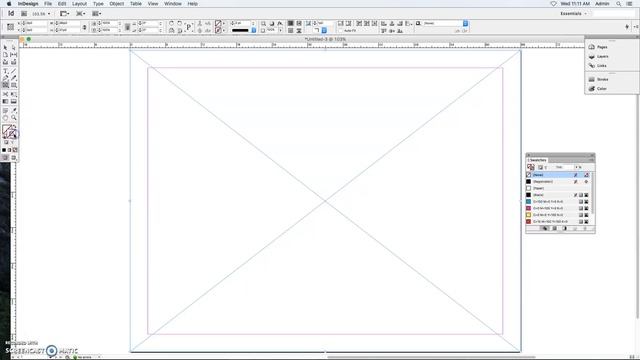Select the Rectangle Frame tool
Viewport: 640px width, 360px height.
click(5, 85)
